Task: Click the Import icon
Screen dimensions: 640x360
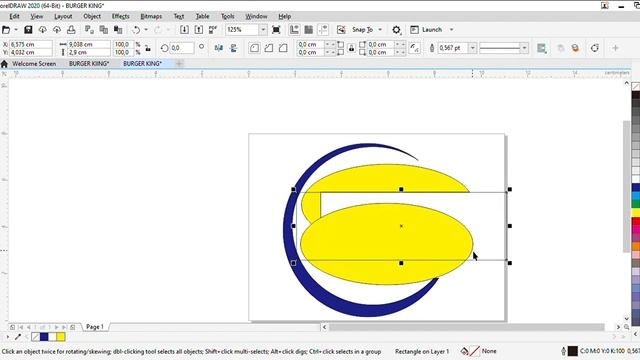Action: coord(184,30)
